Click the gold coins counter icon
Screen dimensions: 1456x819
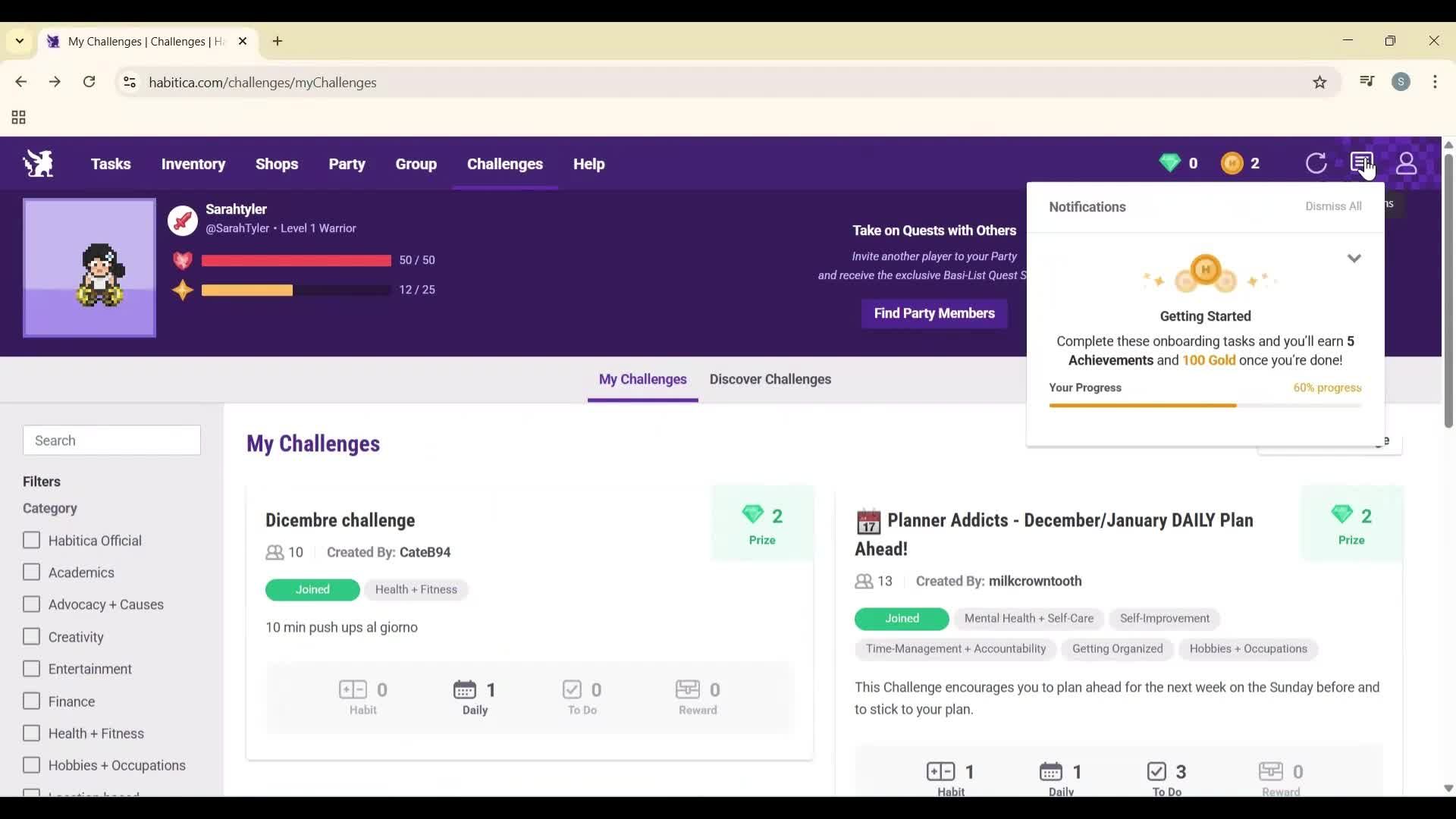coord(1232,163)
